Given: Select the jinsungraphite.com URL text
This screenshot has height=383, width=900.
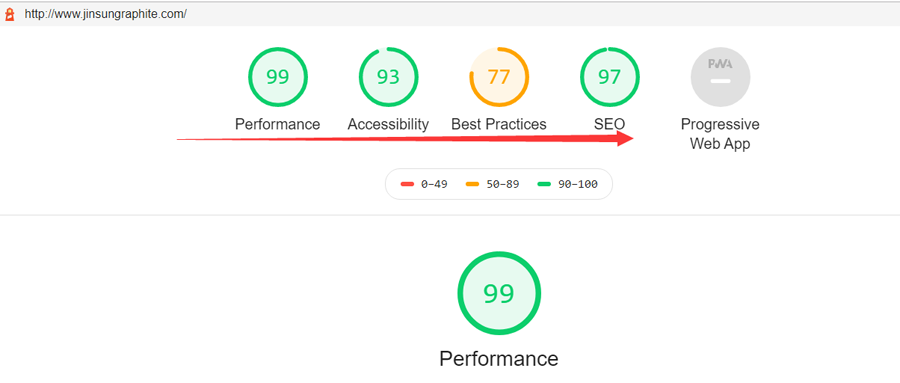Looking at the screenshot, I should click(x=105, y=14).
